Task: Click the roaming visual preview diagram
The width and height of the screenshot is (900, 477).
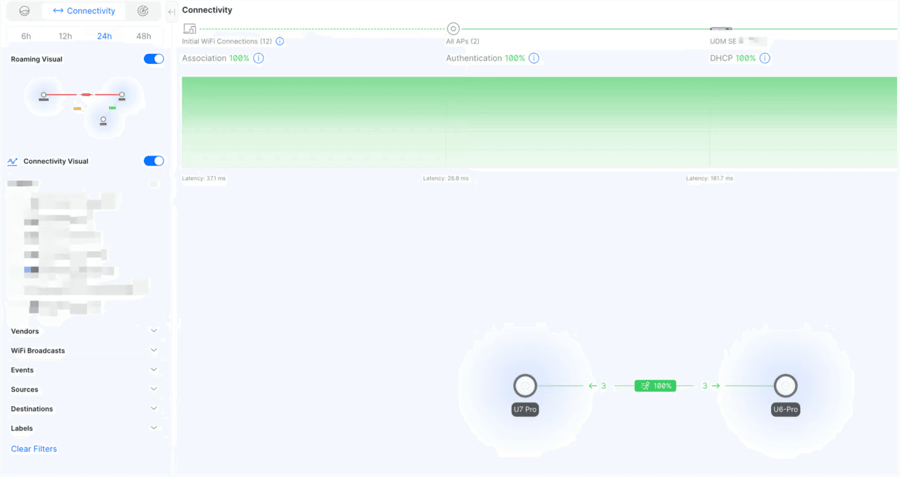Action: coord(83,105)
